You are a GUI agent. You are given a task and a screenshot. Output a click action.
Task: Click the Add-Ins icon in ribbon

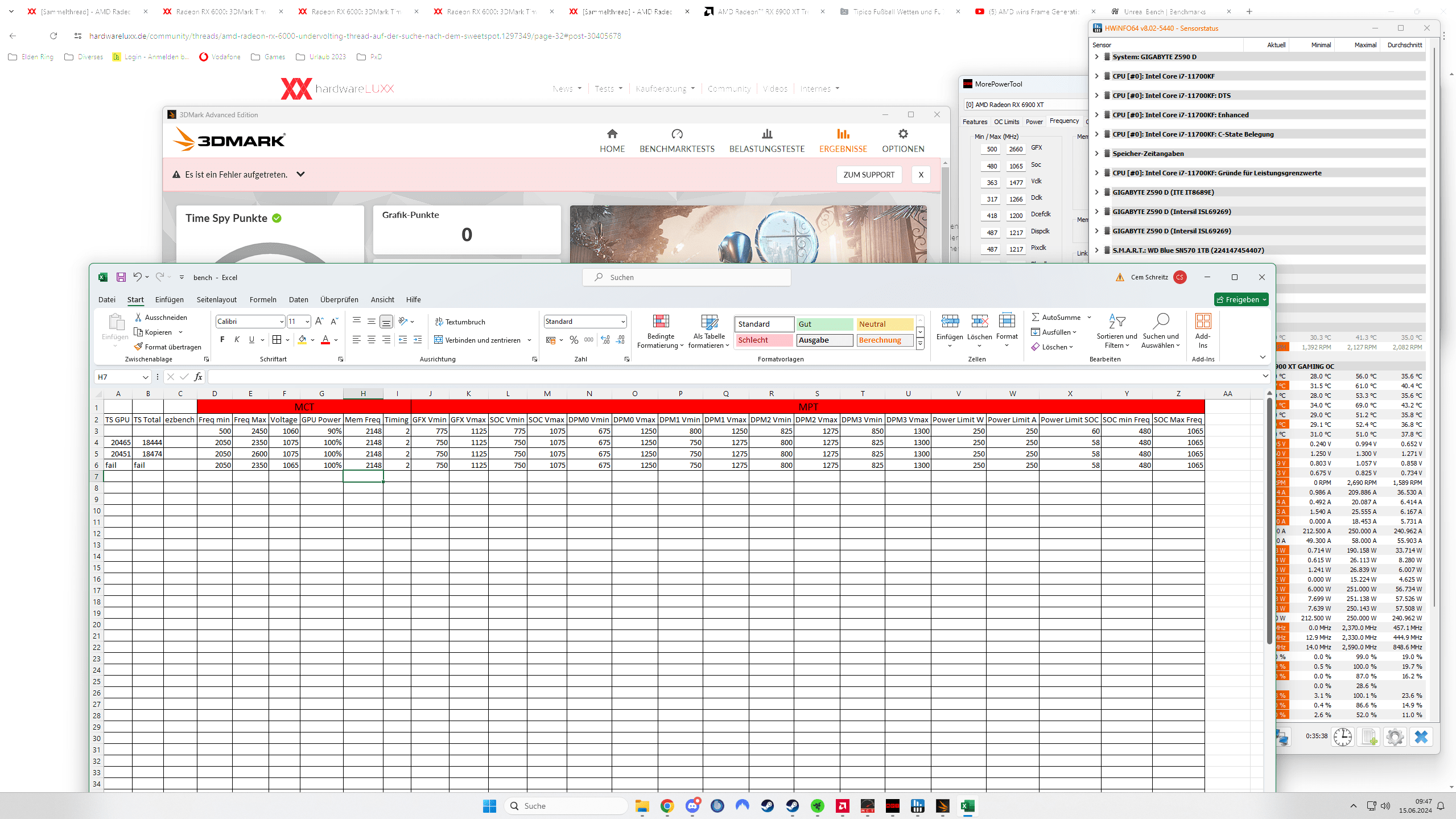click(x=1203, y=332)
